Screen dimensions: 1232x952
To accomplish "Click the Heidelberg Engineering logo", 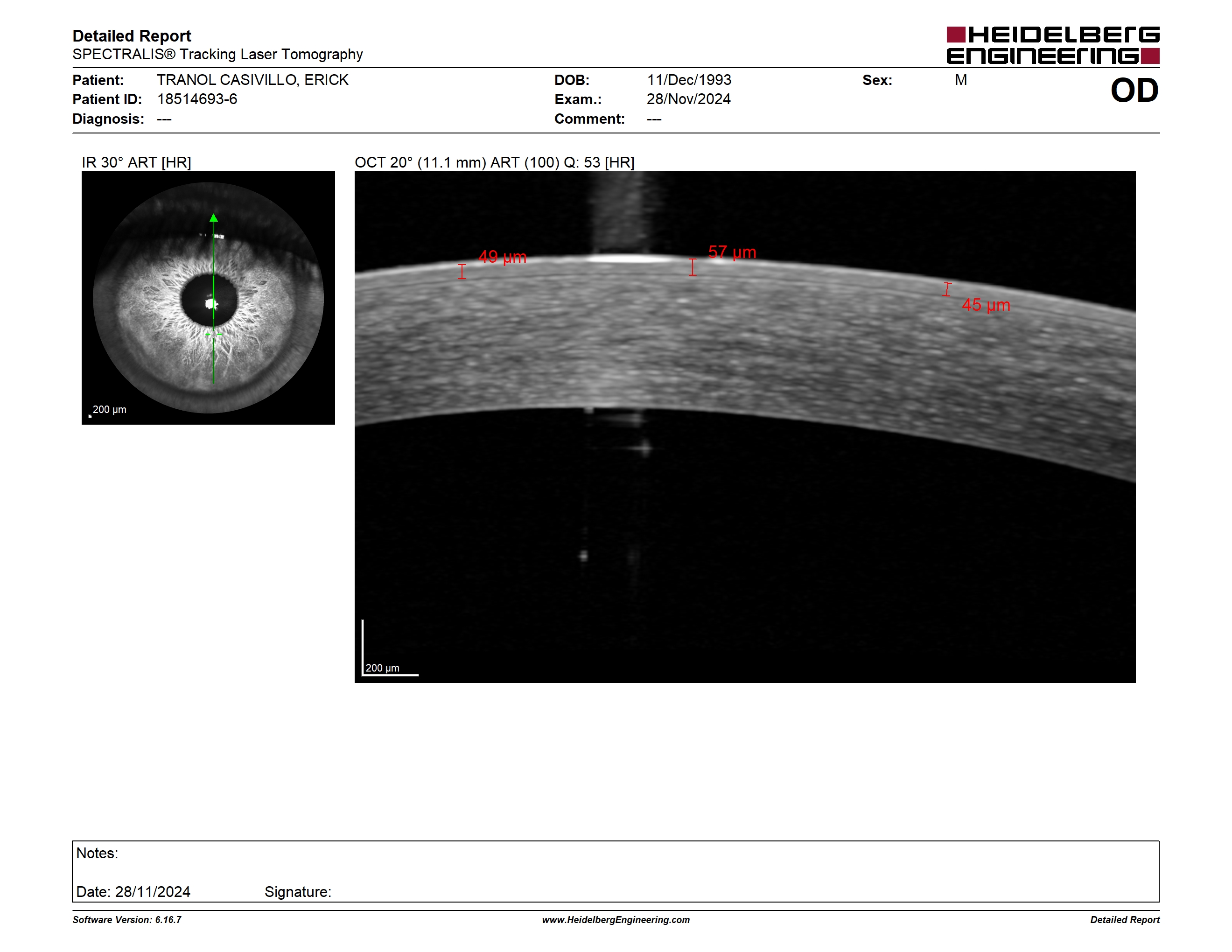I will (1053, 45).
